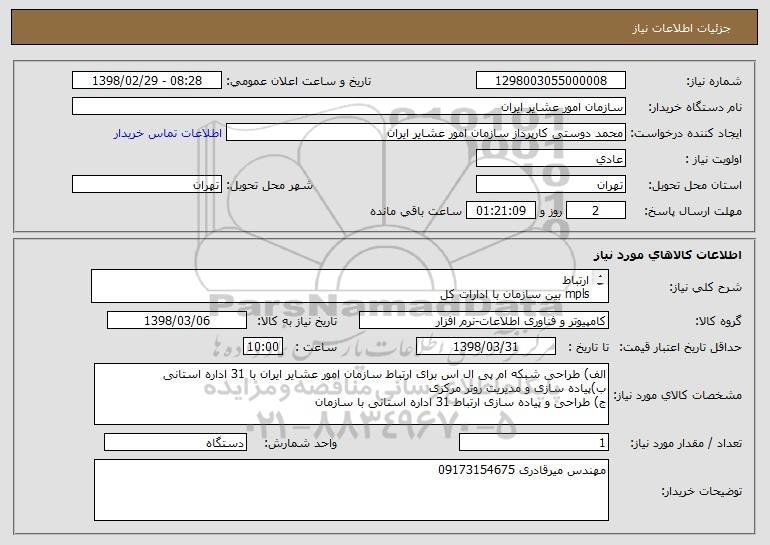Click the label تاریخ و ساعت اعلان عمومی

click(299, 81)
